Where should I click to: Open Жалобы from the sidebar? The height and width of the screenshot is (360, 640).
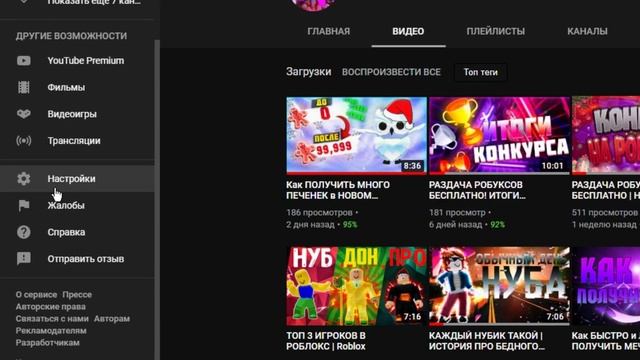click(77, 205)
